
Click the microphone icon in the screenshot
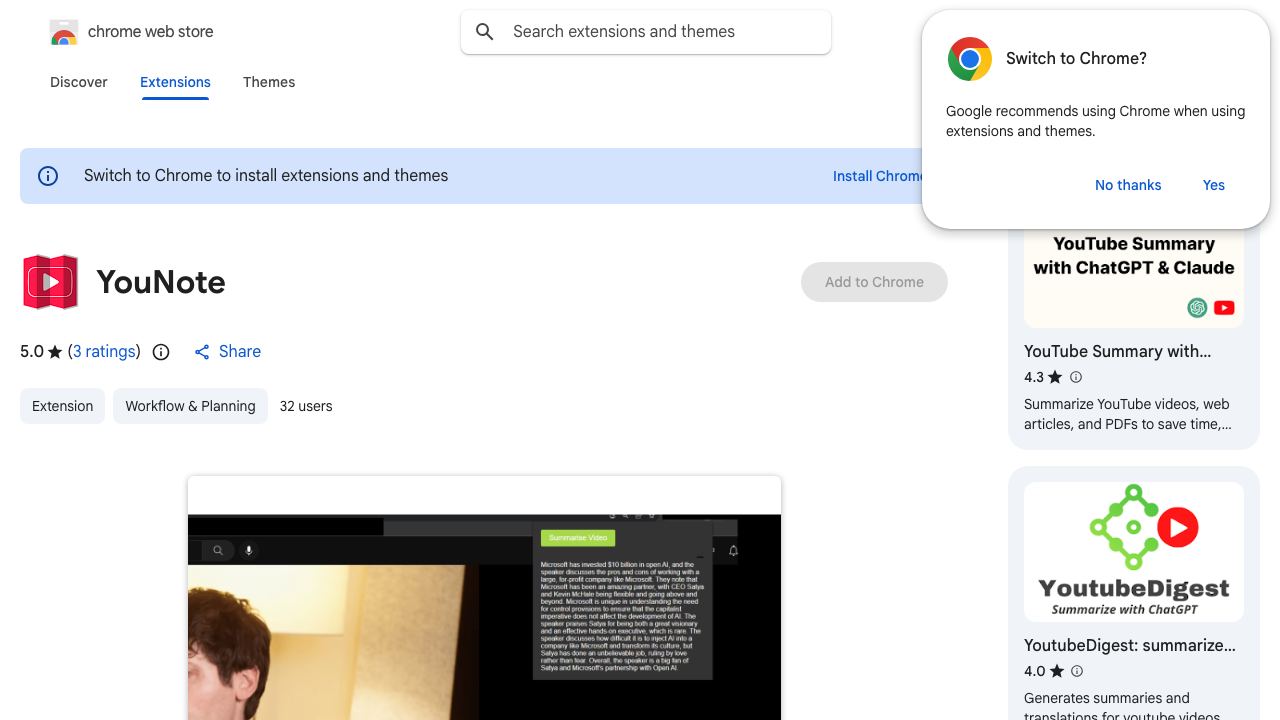click(x=249, y=550)
